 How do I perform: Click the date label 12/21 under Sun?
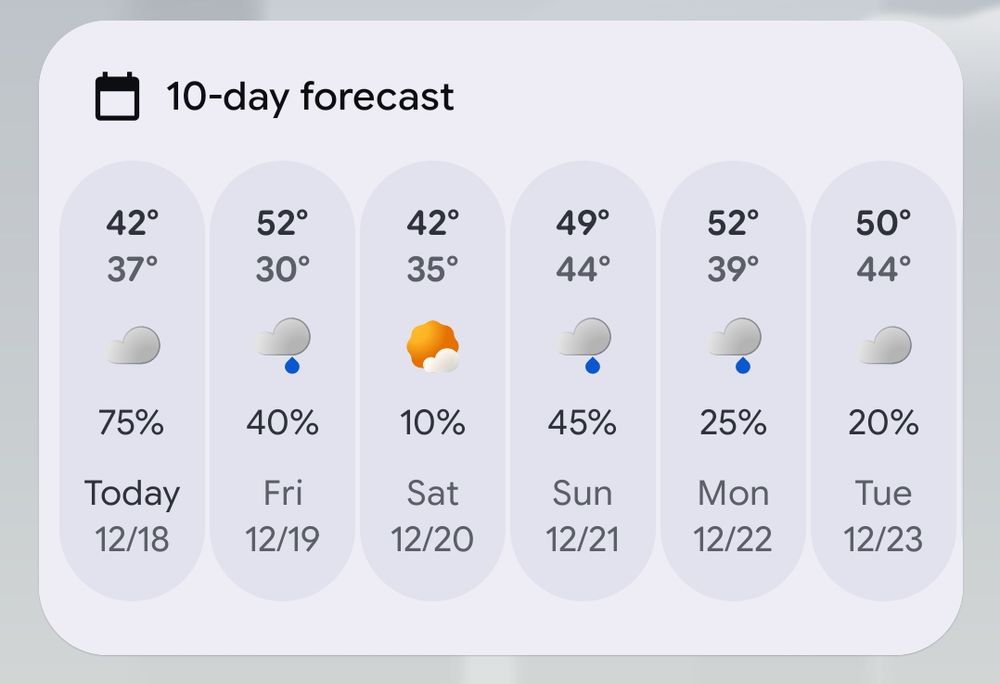coord(583,537)
